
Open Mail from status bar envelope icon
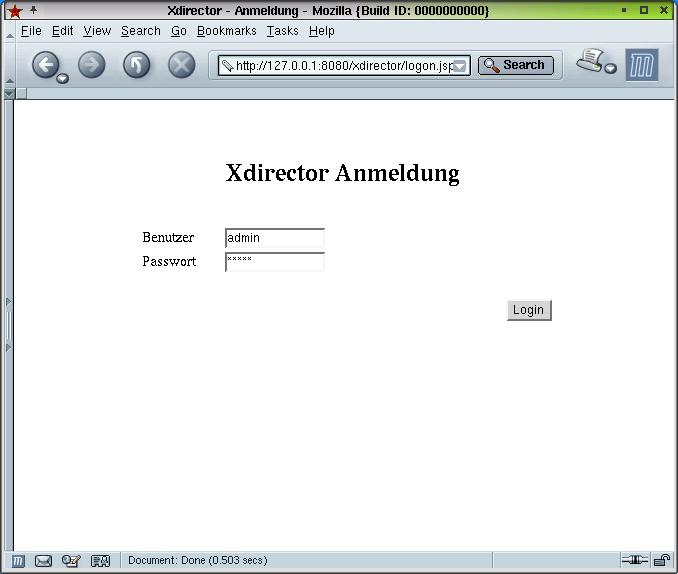(x=43, y=561)
